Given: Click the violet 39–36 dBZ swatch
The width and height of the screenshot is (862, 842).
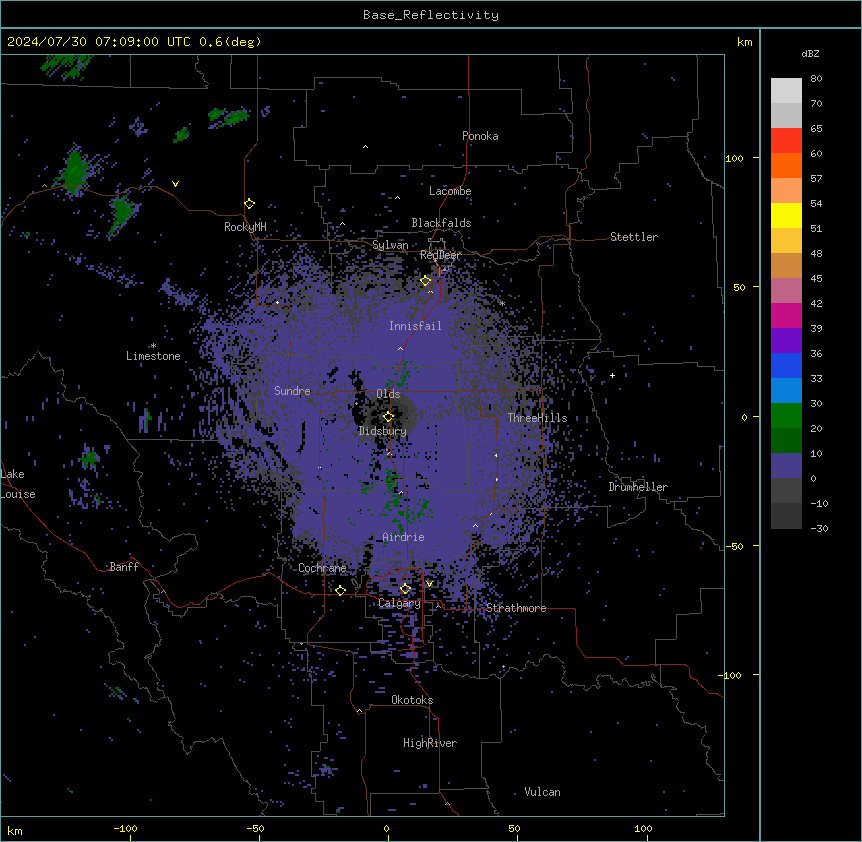Looking at the screenshot, I should pyautogui.click(x=786, y=341).
